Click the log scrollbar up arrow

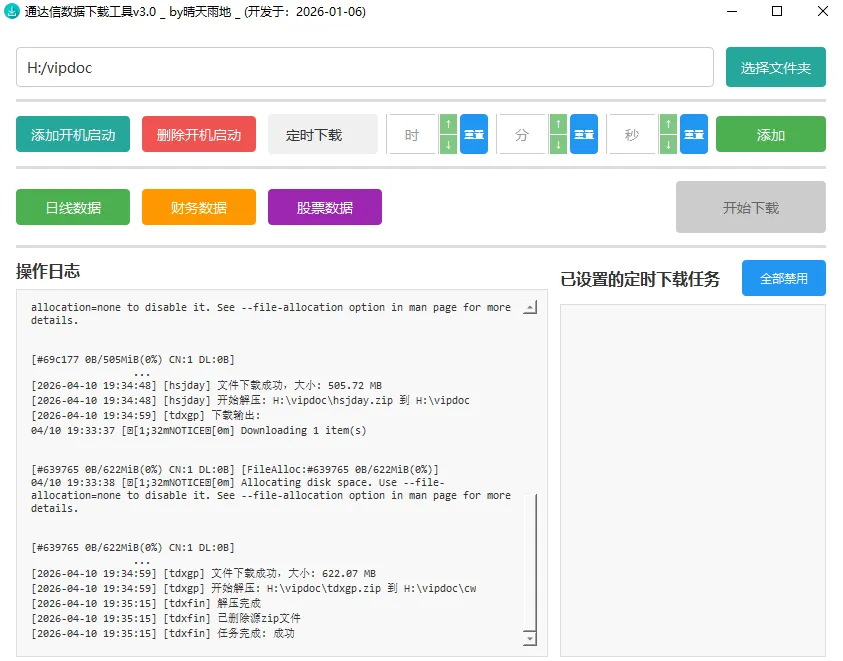point(530,308)
